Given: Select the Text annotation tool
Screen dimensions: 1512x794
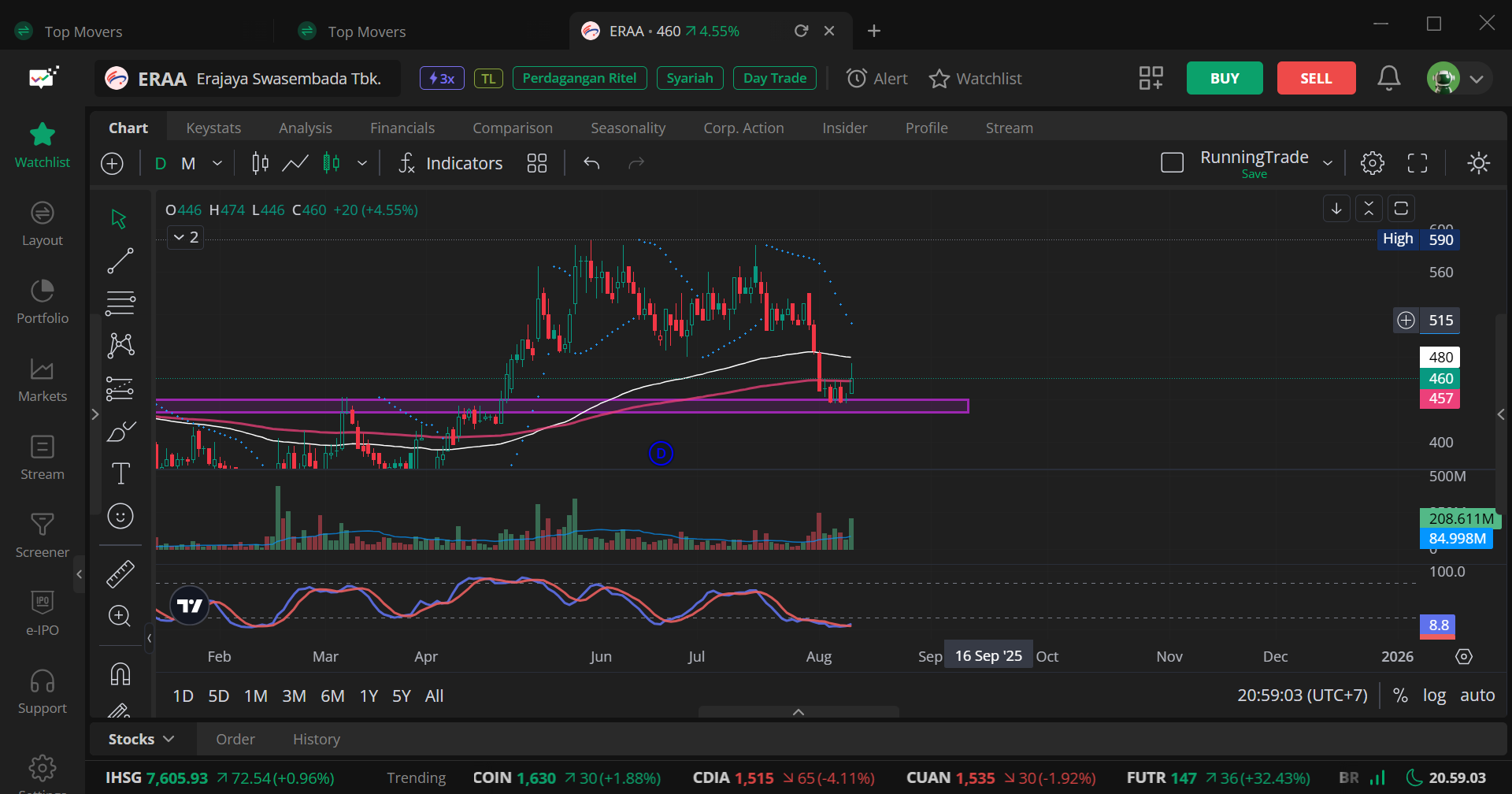Looking at the screenshot, I should click(x=120, y=473).
